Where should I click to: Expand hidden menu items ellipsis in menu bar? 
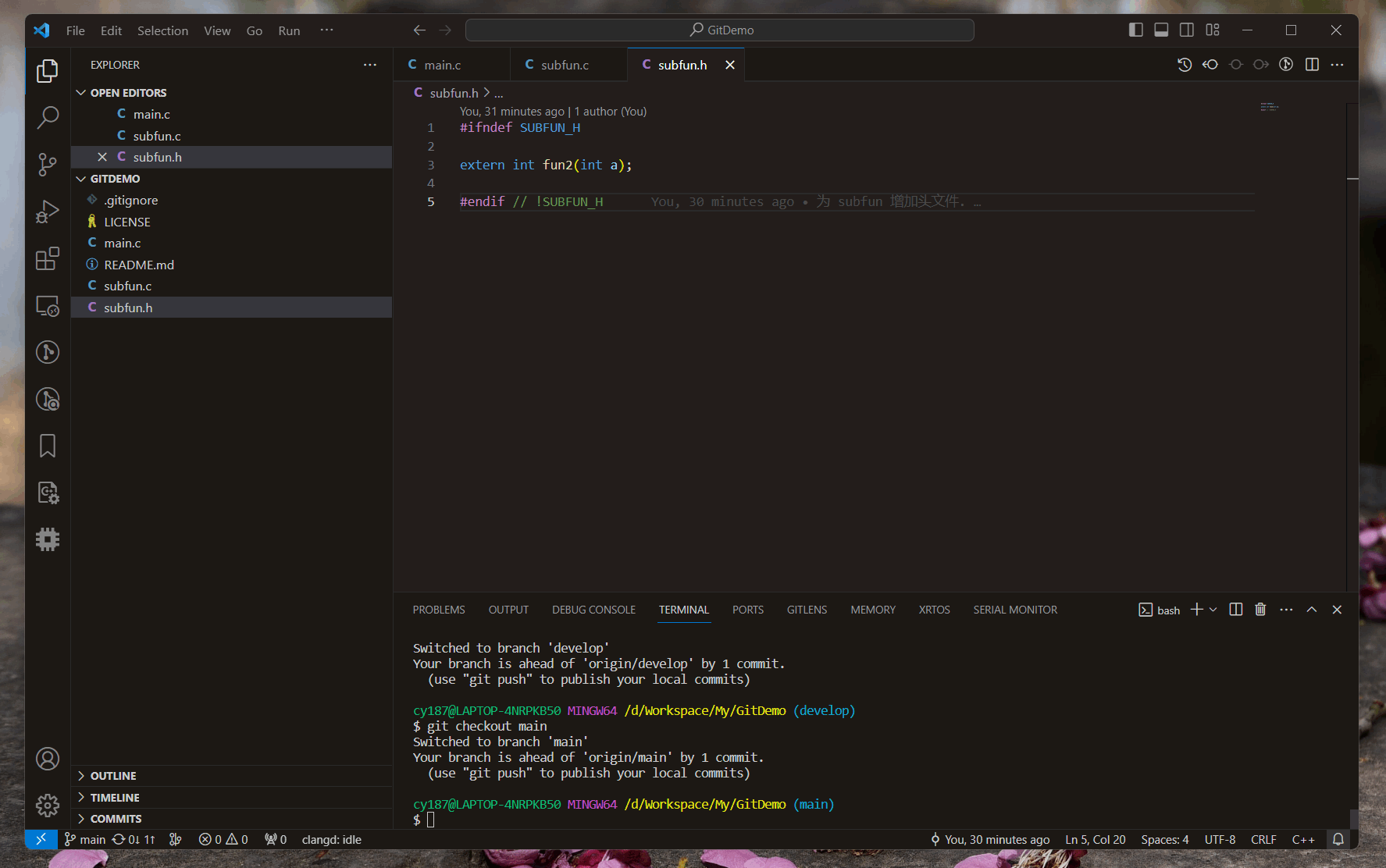[x=326, y=30]
